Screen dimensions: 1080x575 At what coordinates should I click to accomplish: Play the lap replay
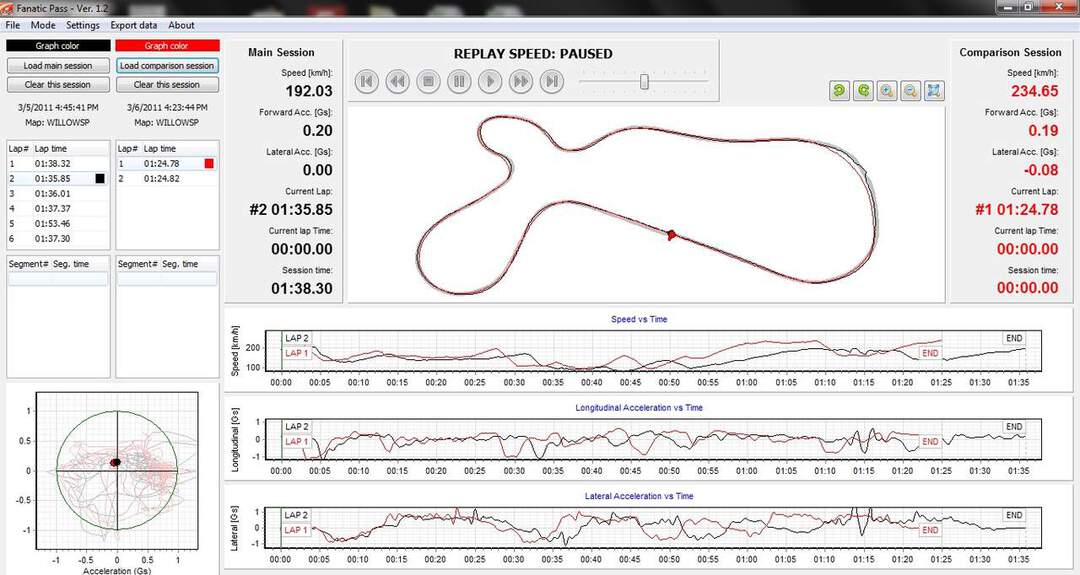coord(490,82)
